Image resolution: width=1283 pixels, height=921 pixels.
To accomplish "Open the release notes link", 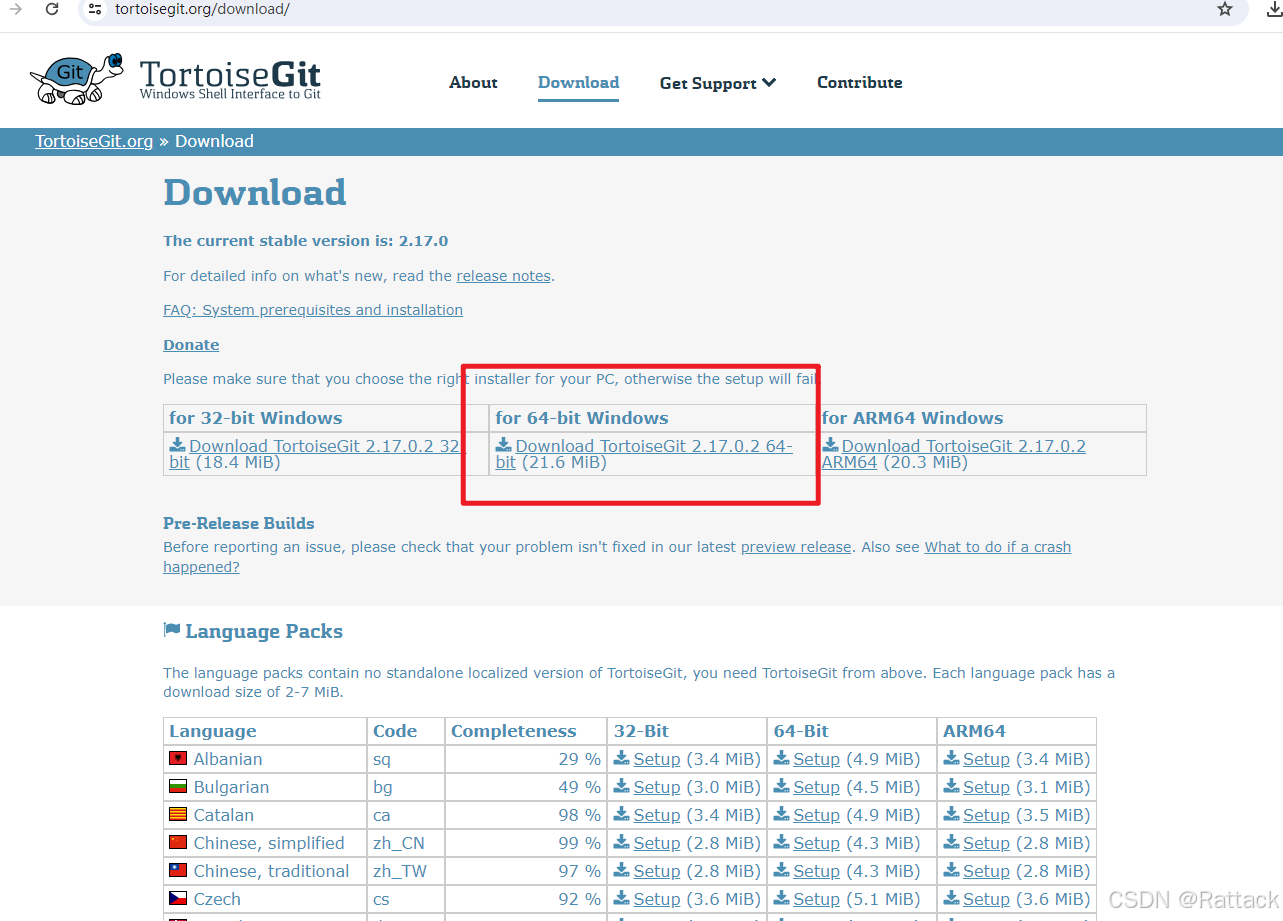I will (503, 275).
